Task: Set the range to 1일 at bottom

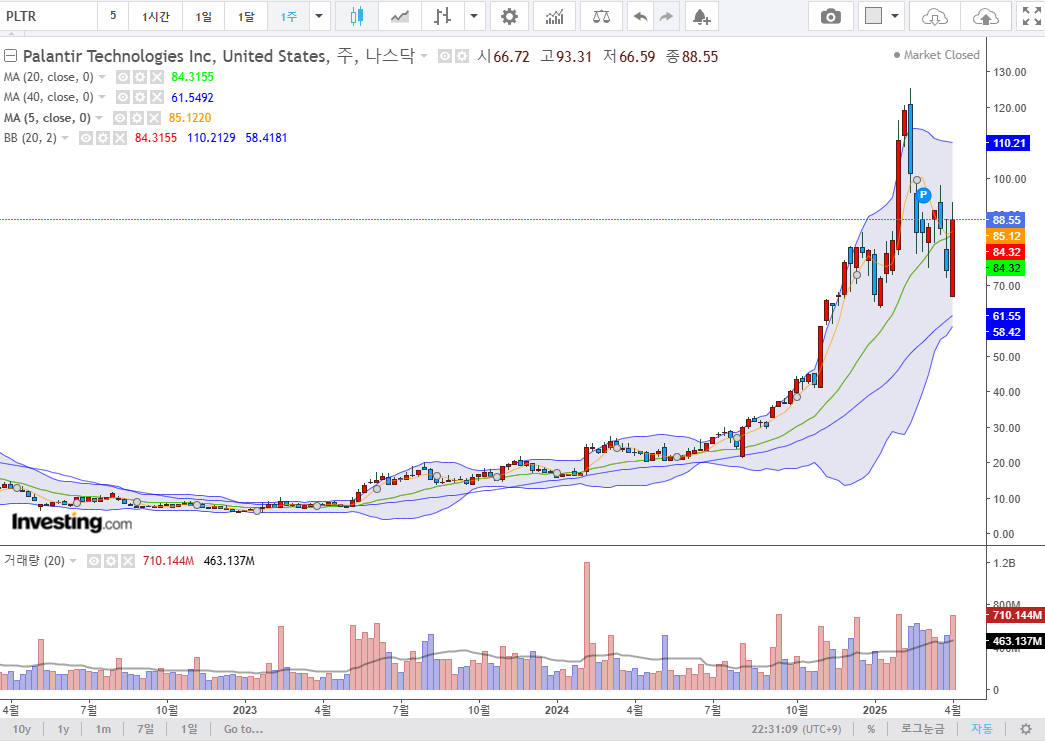Action: pyautogui.click(x=189, y=729)
